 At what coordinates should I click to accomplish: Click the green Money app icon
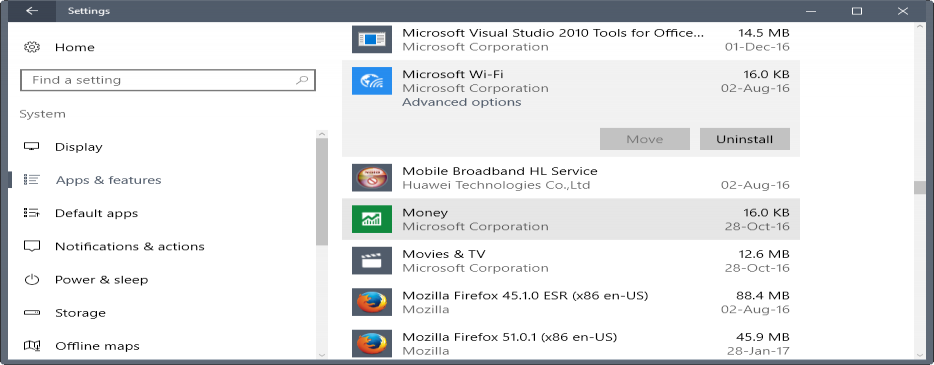(x=372, y=219)
